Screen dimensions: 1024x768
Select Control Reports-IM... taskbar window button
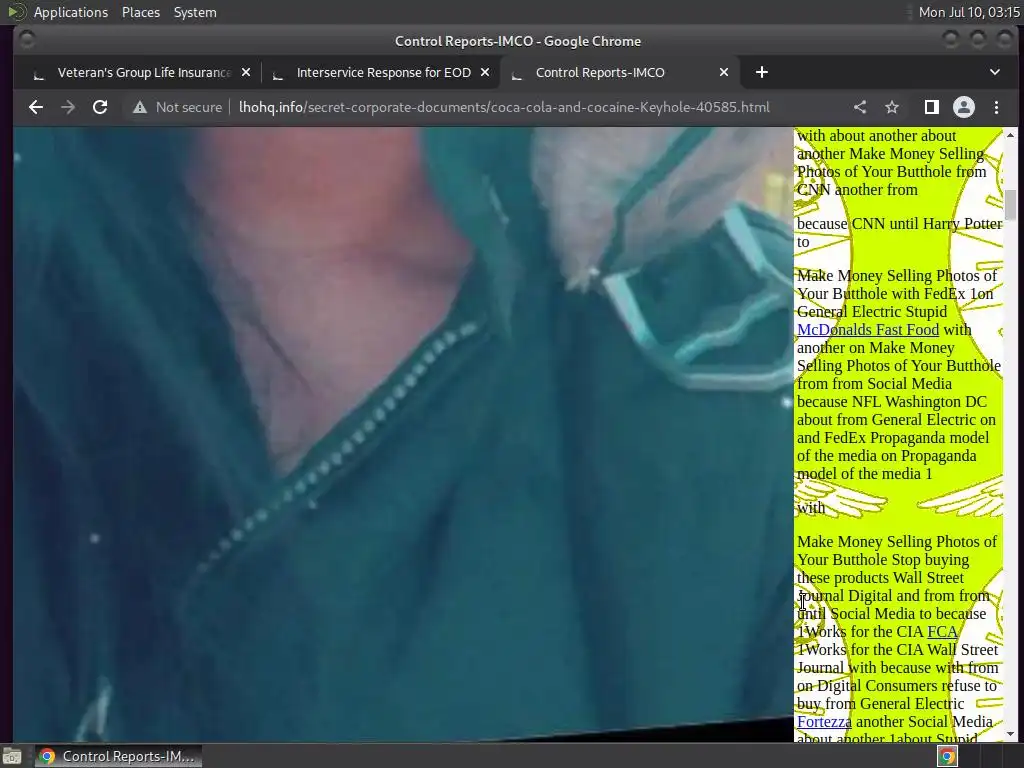[118, 756]
